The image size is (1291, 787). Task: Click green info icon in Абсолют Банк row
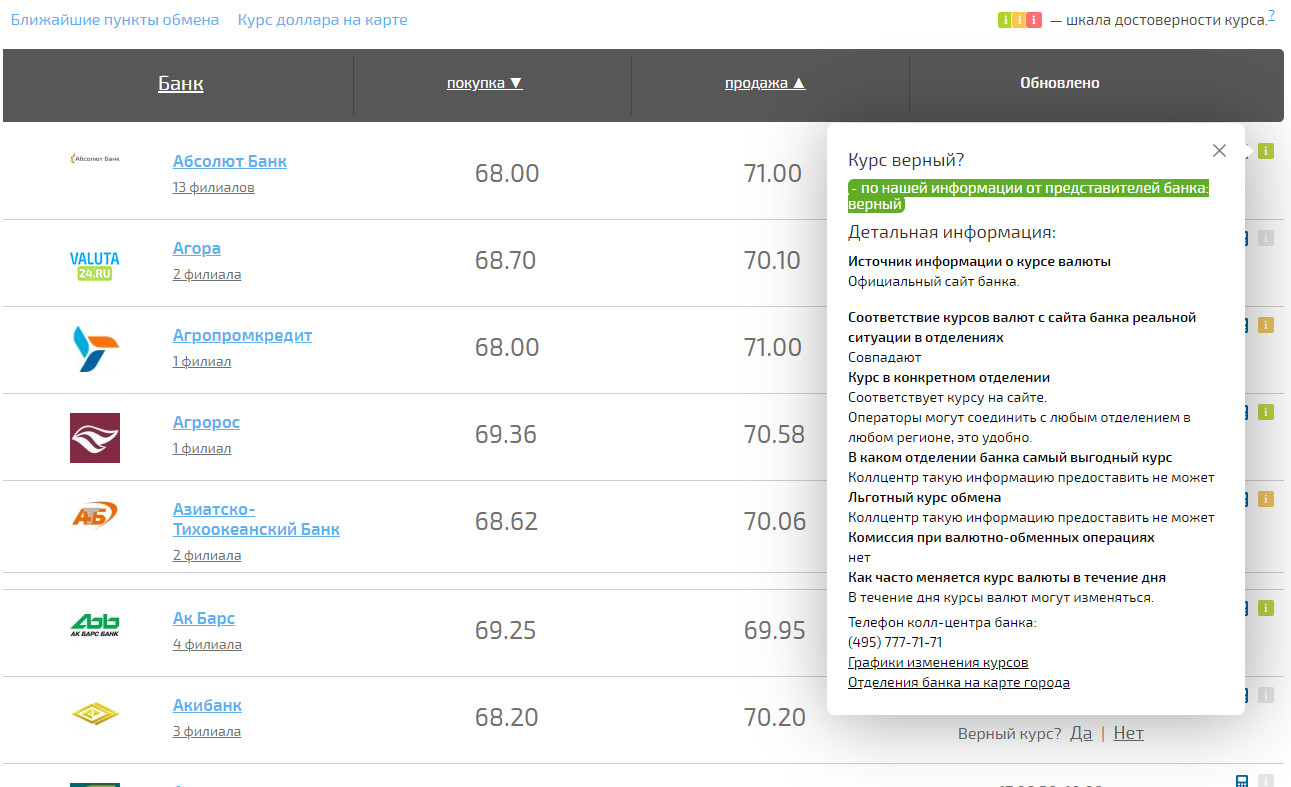tap(1265, 151)
